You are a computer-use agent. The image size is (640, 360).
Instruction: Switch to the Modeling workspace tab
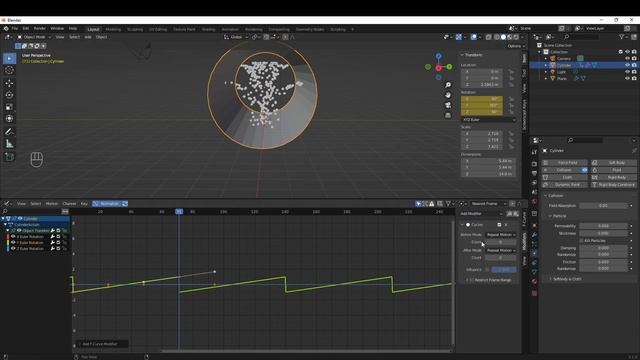point(113,29)
